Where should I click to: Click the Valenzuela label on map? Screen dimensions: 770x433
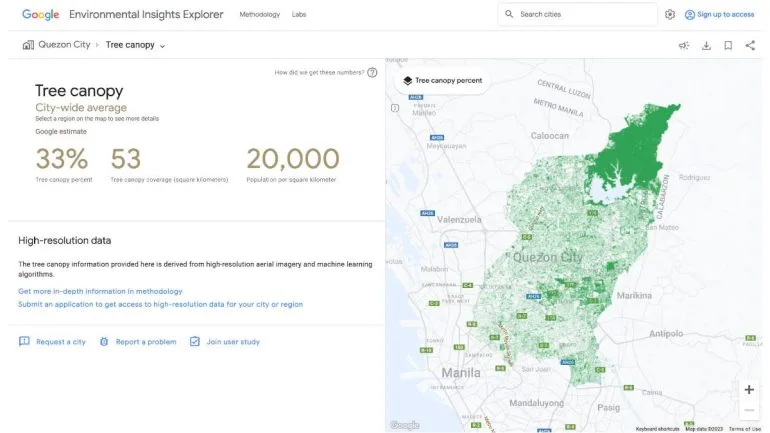(x=459, y=220)
